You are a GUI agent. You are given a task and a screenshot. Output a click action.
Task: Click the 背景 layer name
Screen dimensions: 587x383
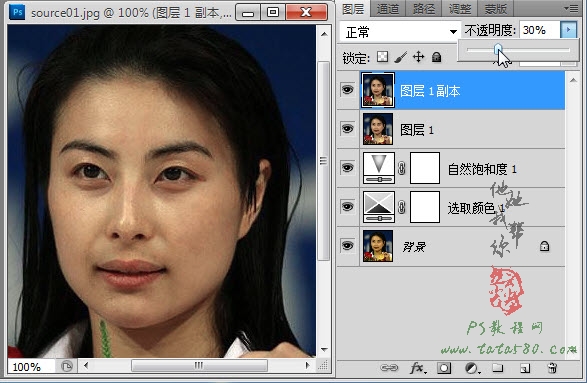coord(414,247)
